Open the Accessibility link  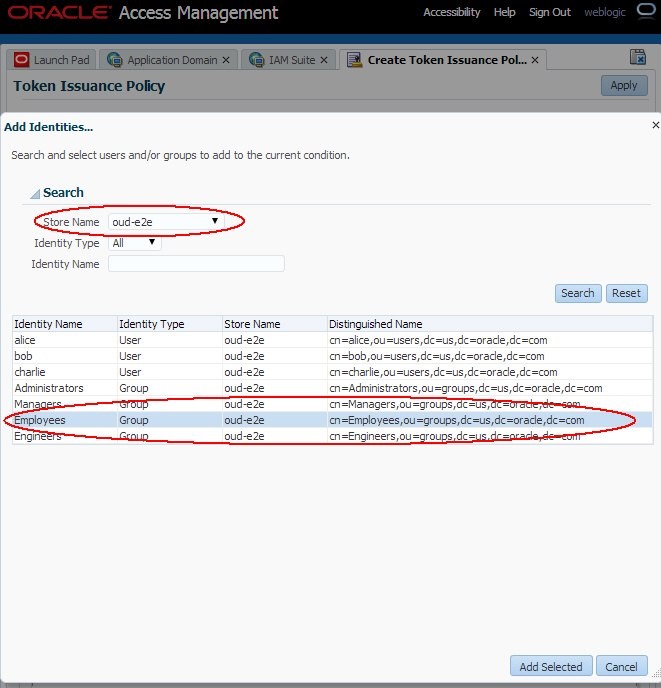click(452, 12)
